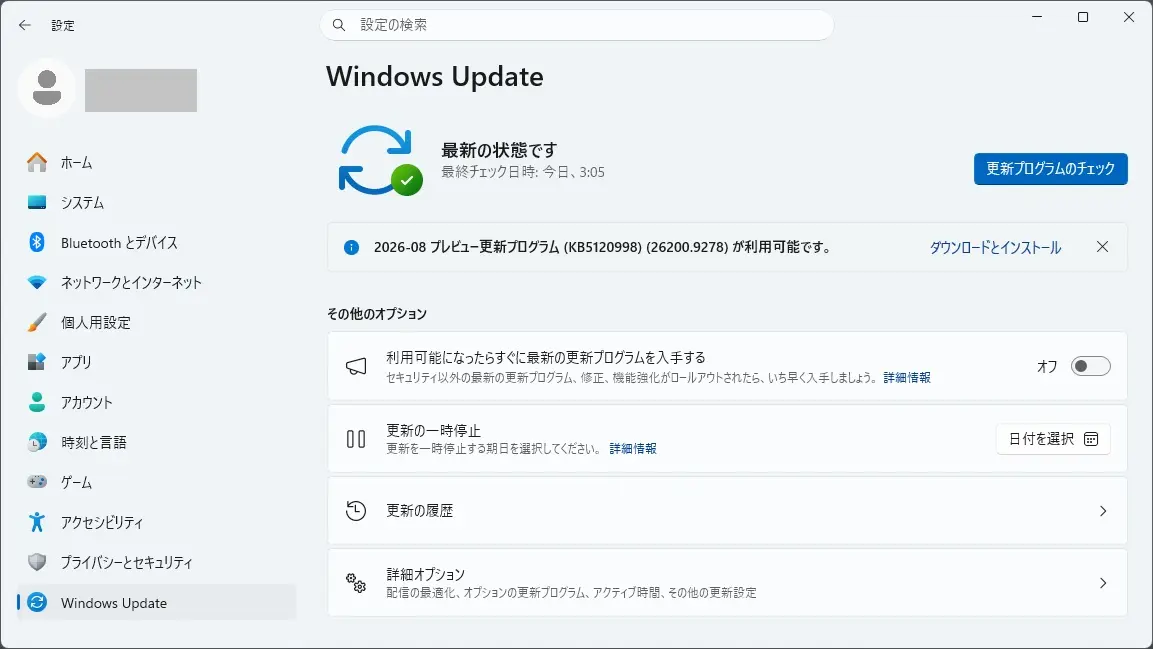Dismiss the KB5120998 preview update banner

tap(1102, 247)
